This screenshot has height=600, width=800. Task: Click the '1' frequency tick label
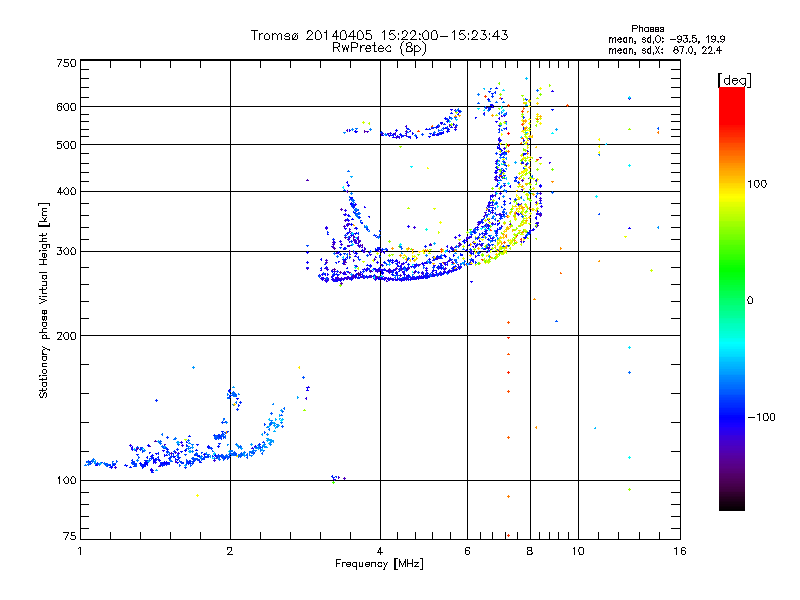[x=80, y=551]
